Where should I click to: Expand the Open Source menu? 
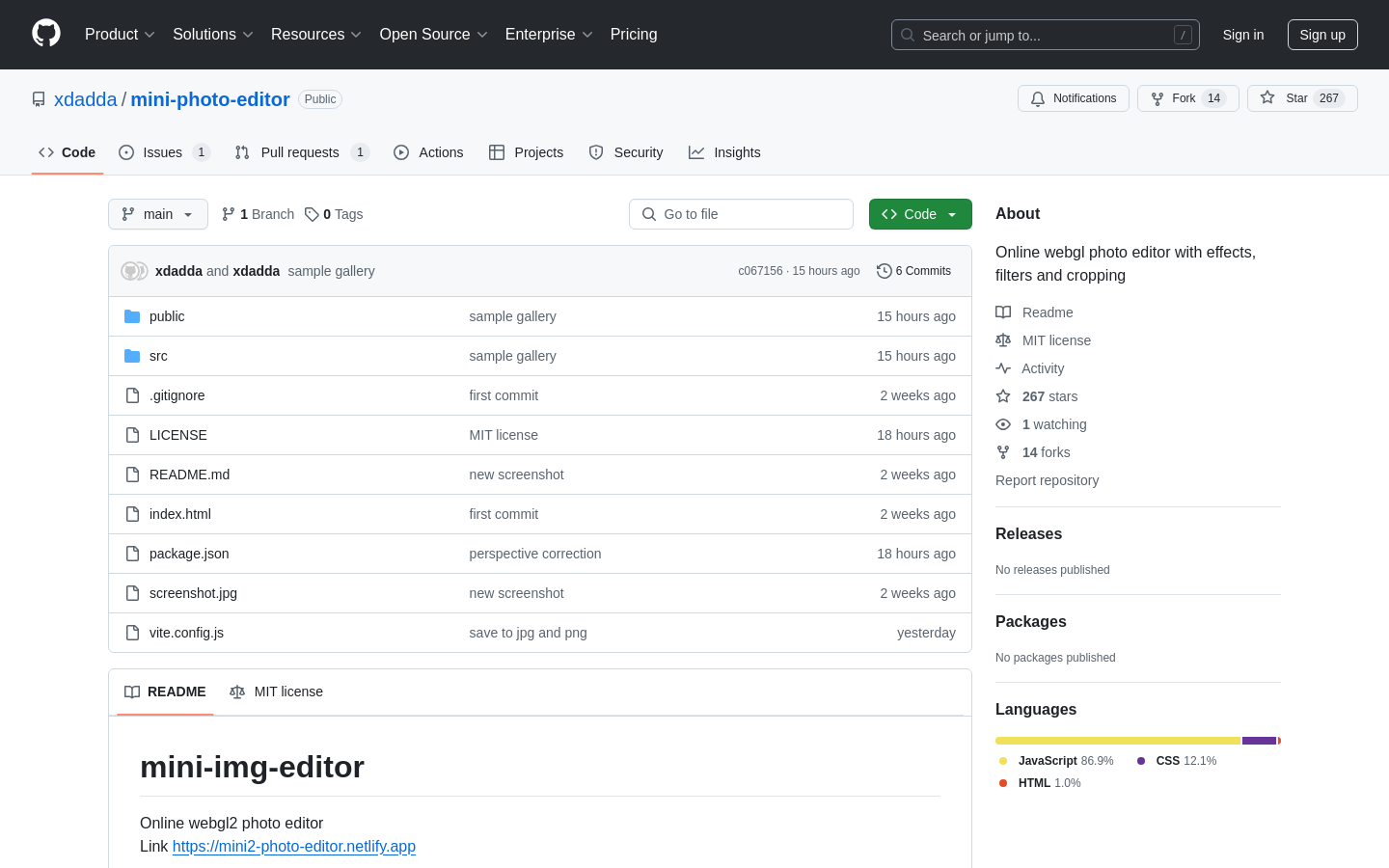pos(434,35)
